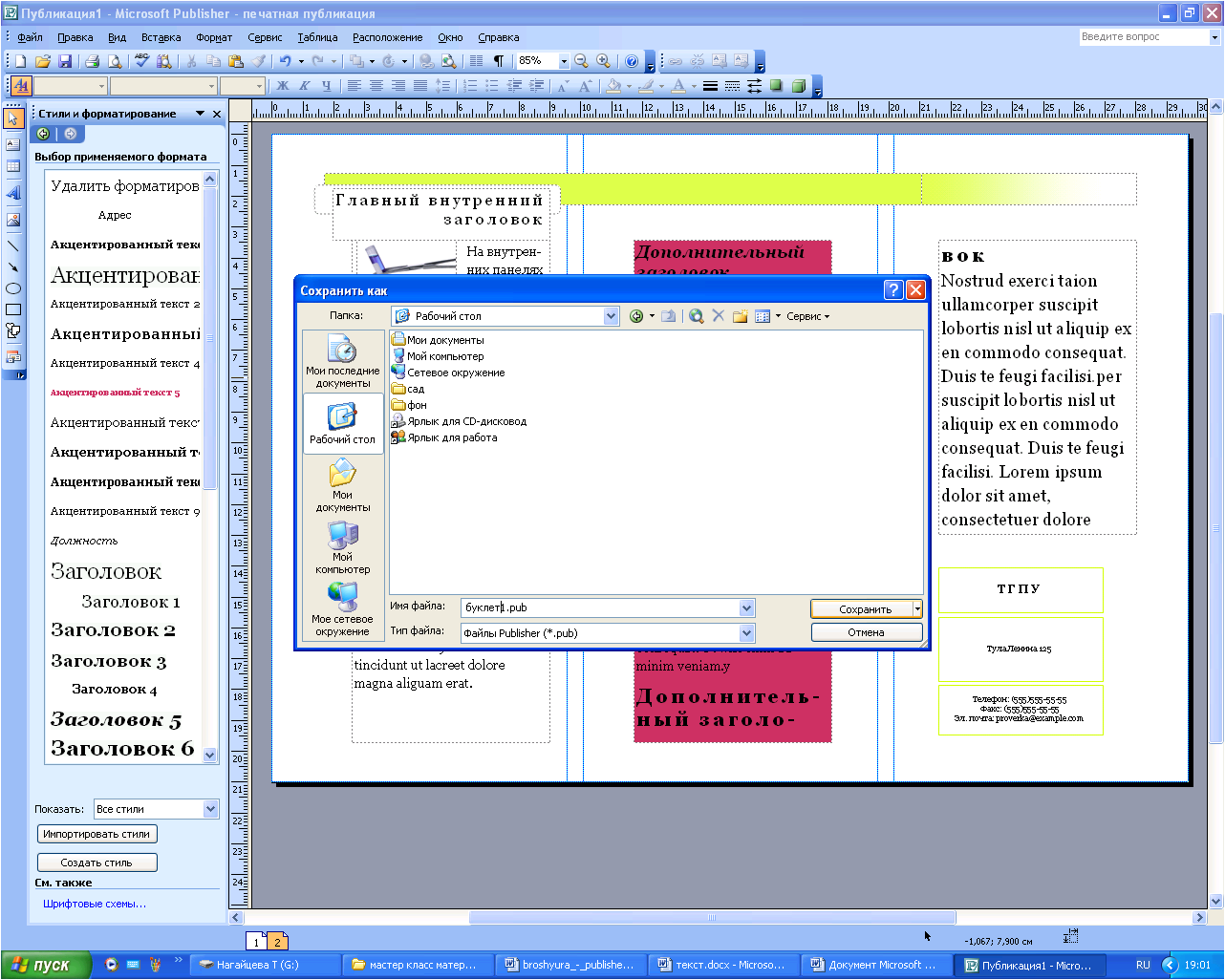Click Создать стиль button
1225x980 pixels.
click(x=97, y=863)
